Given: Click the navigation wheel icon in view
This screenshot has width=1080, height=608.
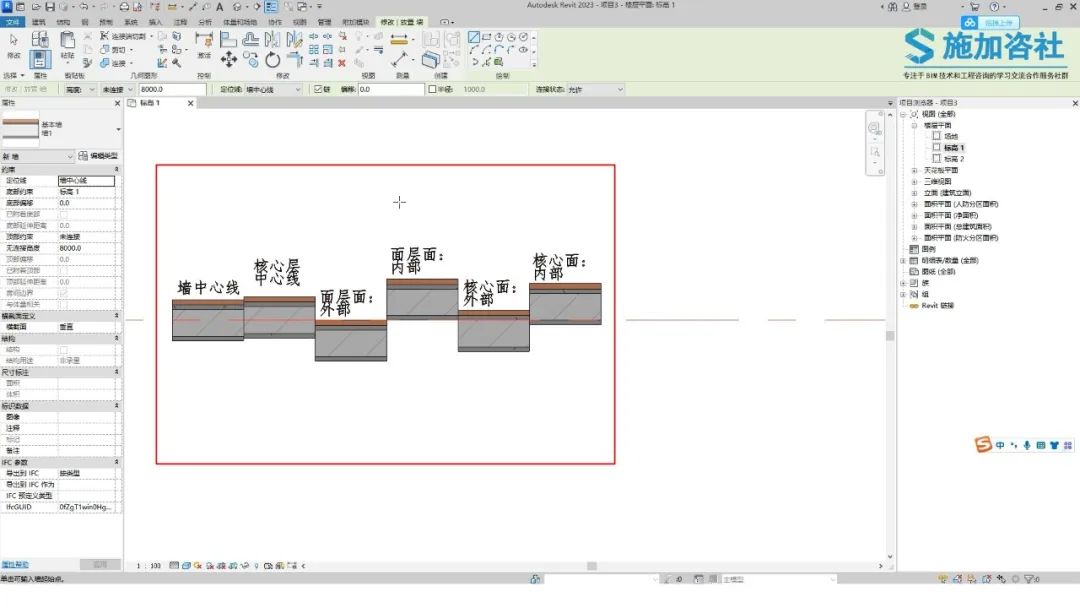Looking at the screenshot, I should tap(875, 129).
